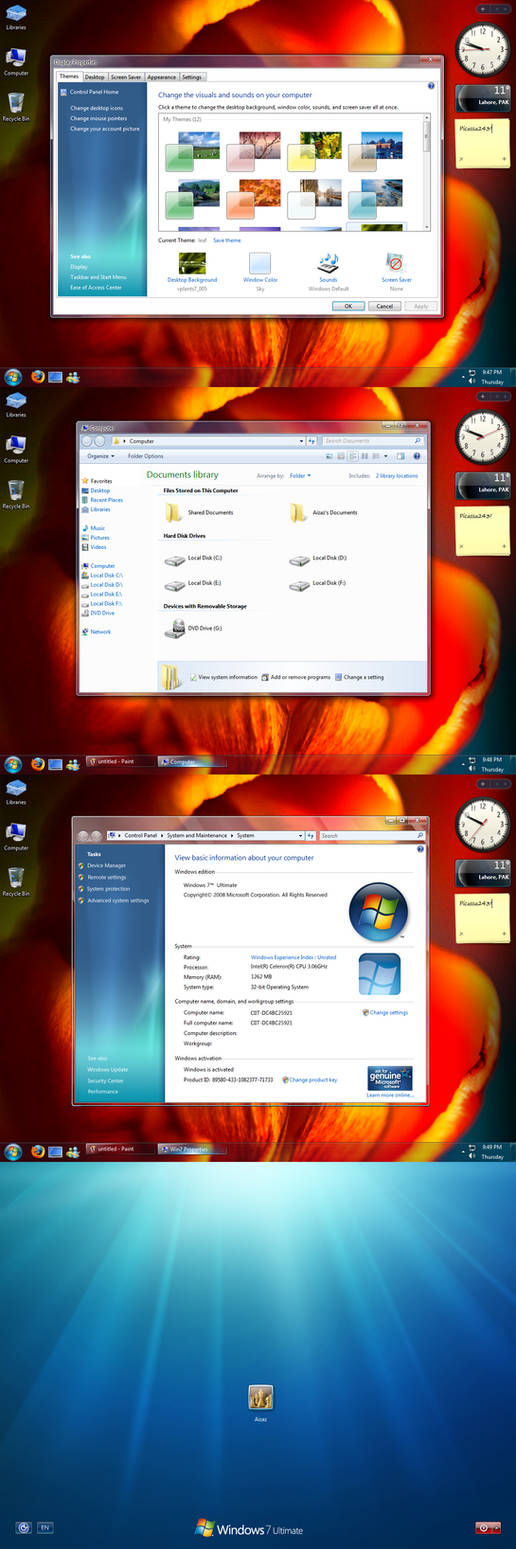Open the DVD Drive (G:) icon
This screenshot has width=516, height=1549.
(174, 628)
